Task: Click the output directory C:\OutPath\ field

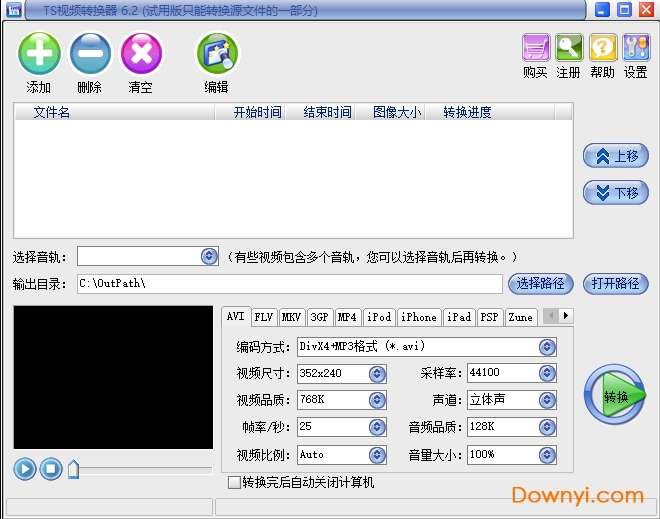Action: point(290,284)
